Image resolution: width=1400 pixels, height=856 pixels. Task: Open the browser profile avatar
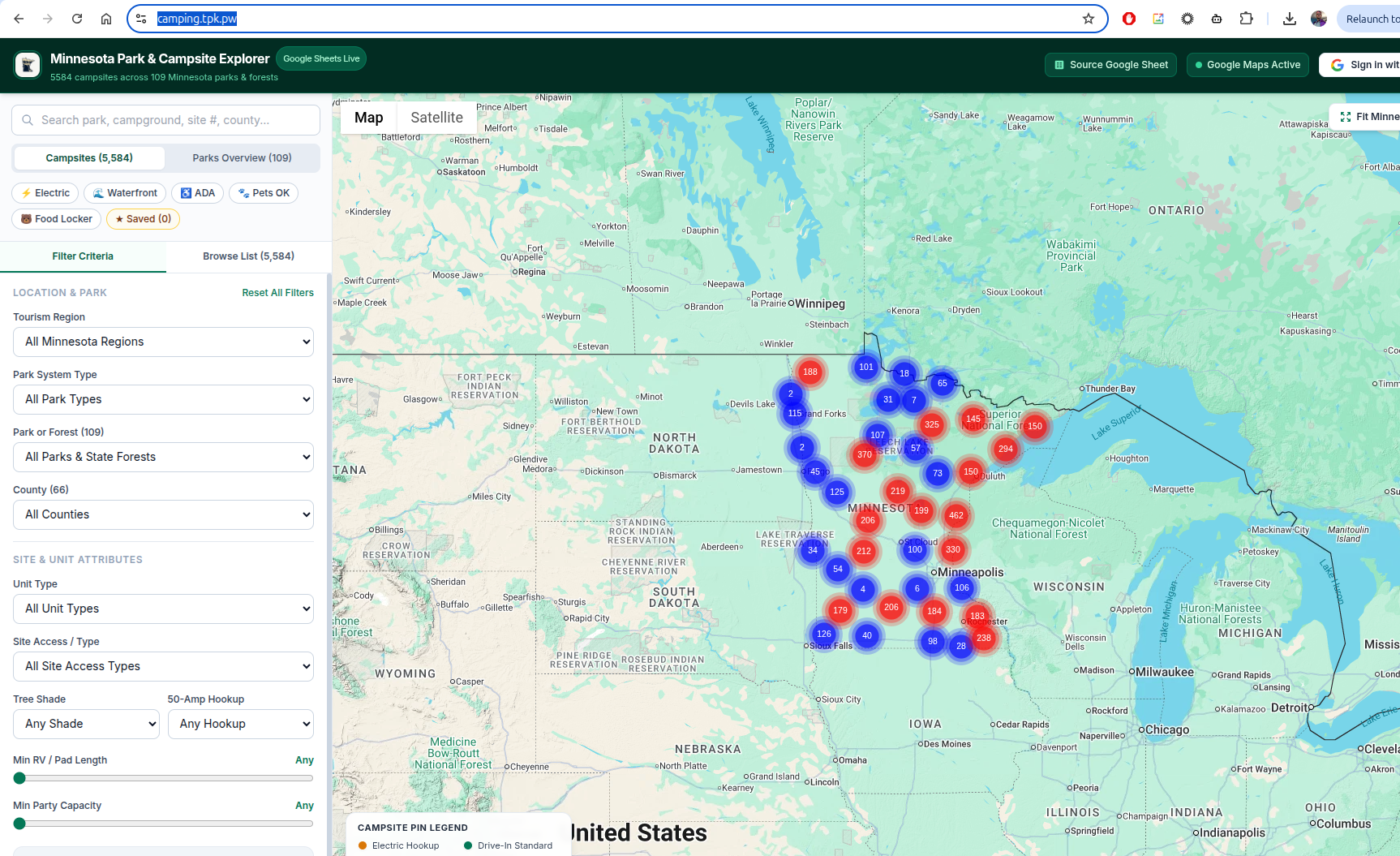pos(1319,19)
